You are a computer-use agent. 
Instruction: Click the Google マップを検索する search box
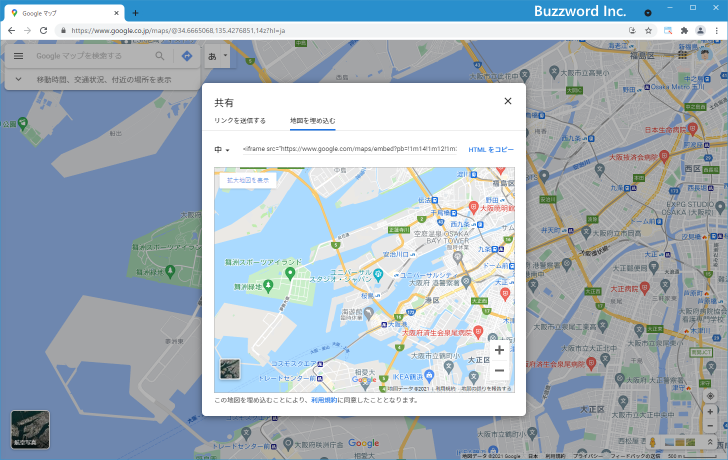(x=93, y=56)
